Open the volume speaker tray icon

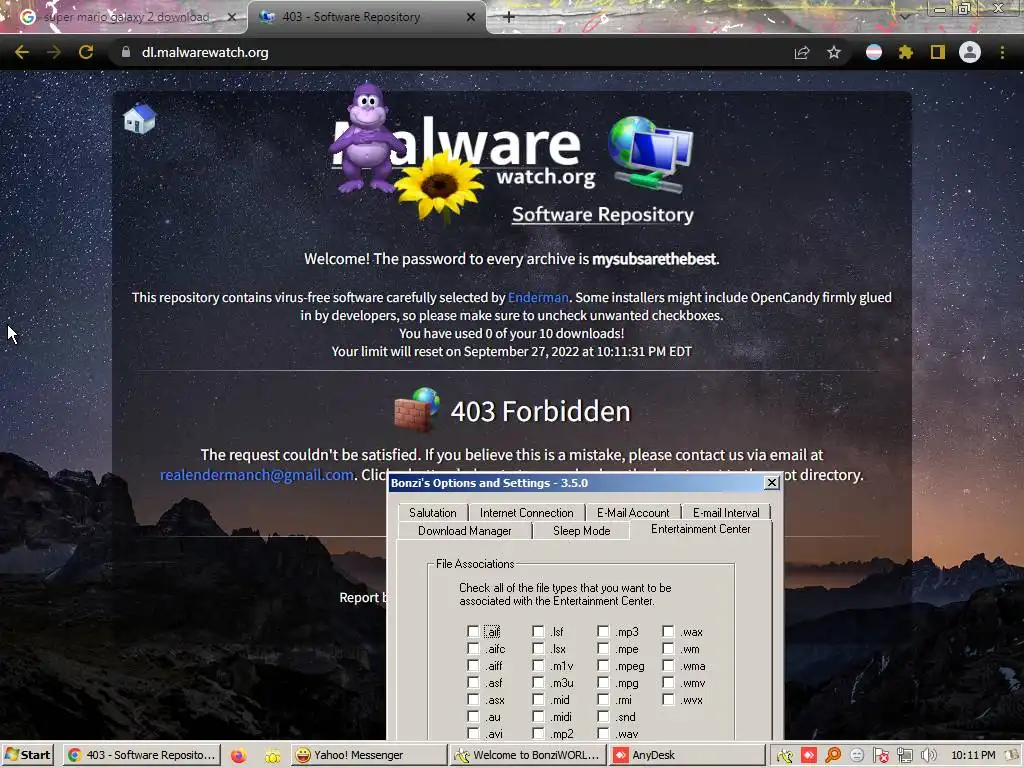929,756
